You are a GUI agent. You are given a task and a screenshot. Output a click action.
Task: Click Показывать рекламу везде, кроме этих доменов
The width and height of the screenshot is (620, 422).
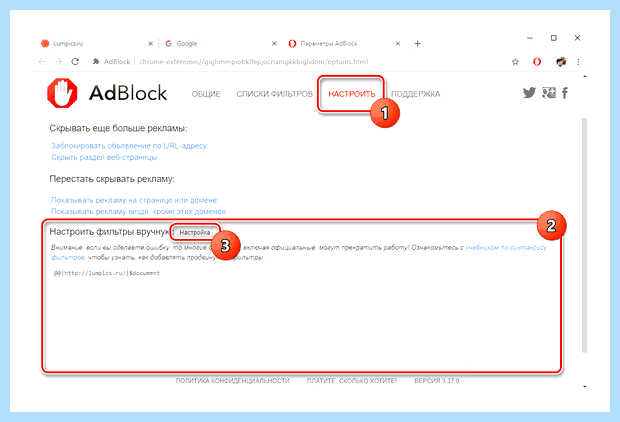coord(138,212)
